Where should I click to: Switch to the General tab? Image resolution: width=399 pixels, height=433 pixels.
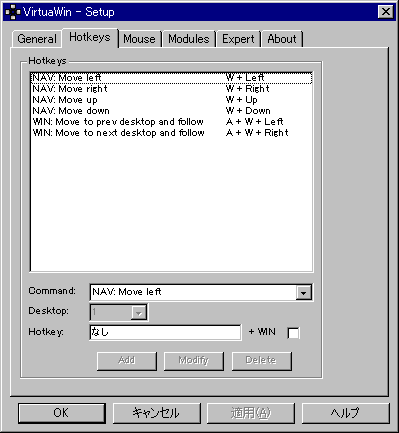(37, 39)
